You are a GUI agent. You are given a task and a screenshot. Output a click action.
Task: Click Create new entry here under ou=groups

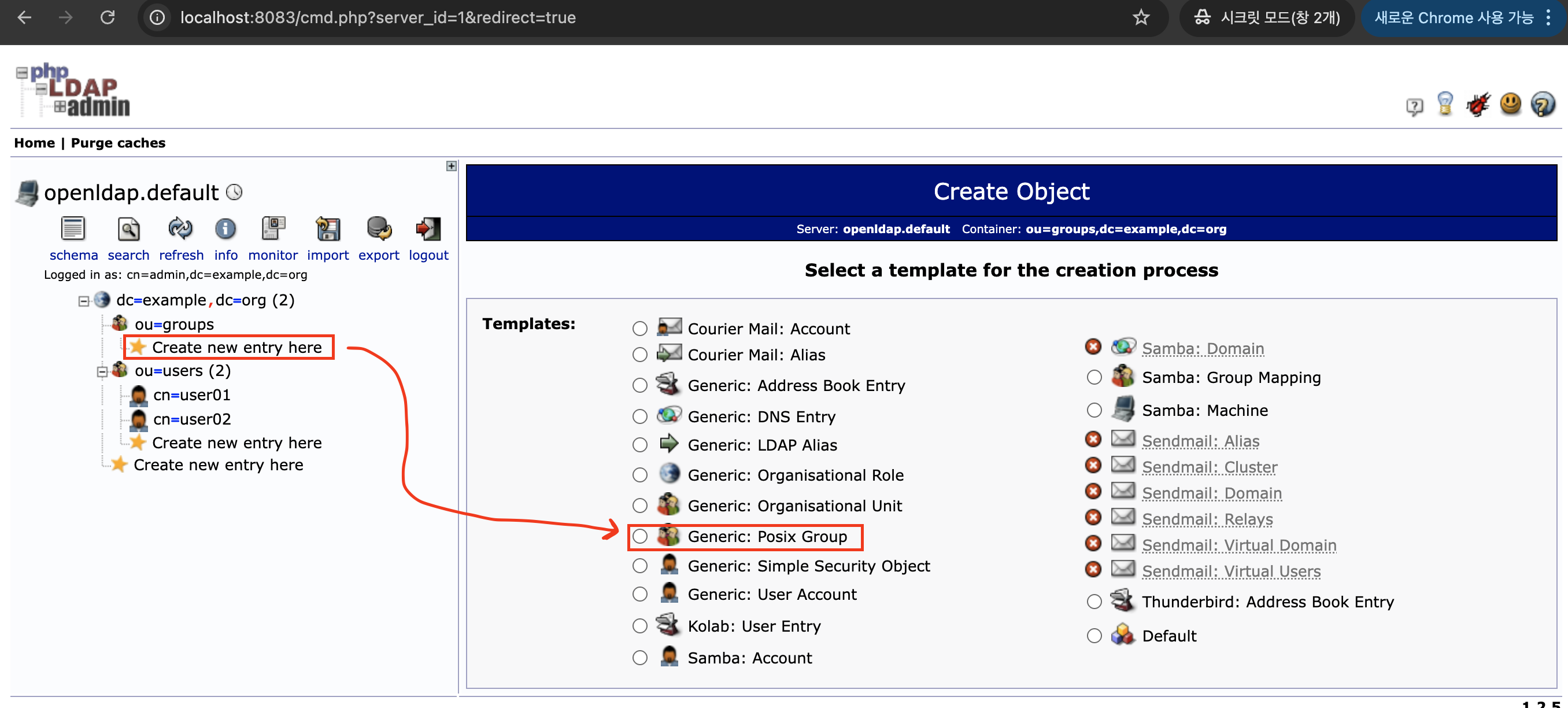click(236, 347)
